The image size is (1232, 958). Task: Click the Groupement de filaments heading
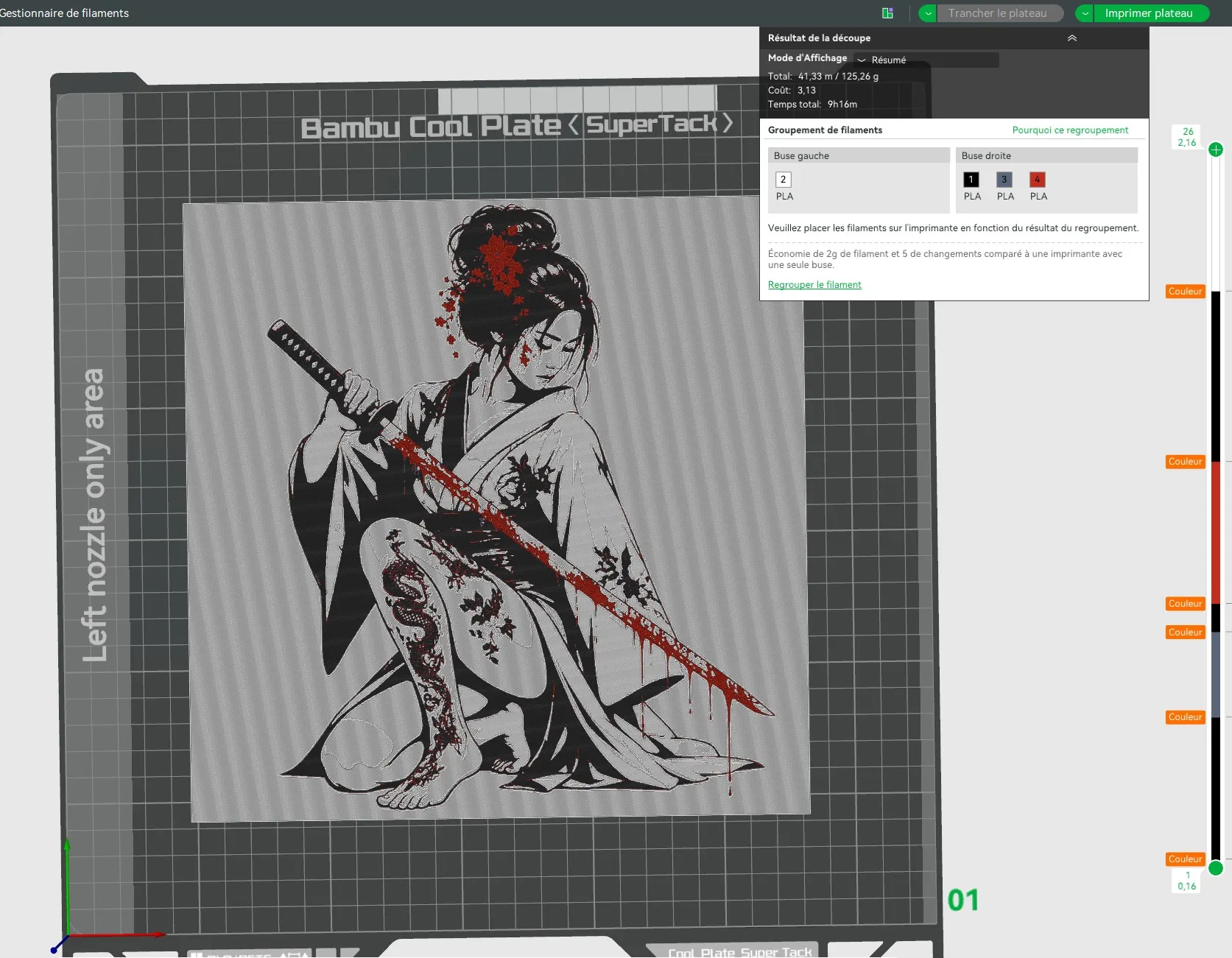pyautogui.click(x=825, y=130)
